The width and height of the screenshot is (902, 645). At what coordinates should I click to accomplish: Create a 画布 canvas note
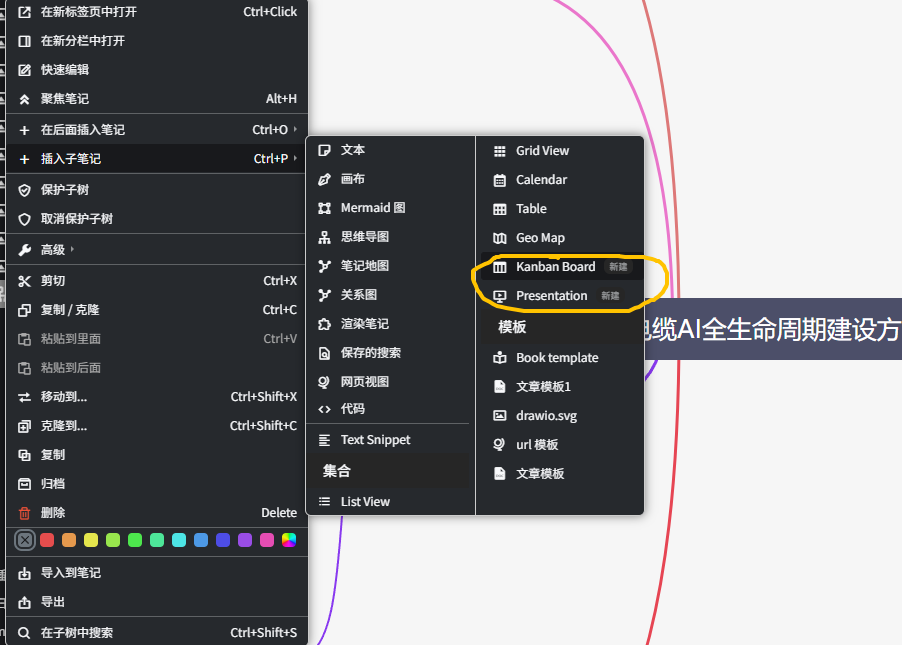click(352, 179)
